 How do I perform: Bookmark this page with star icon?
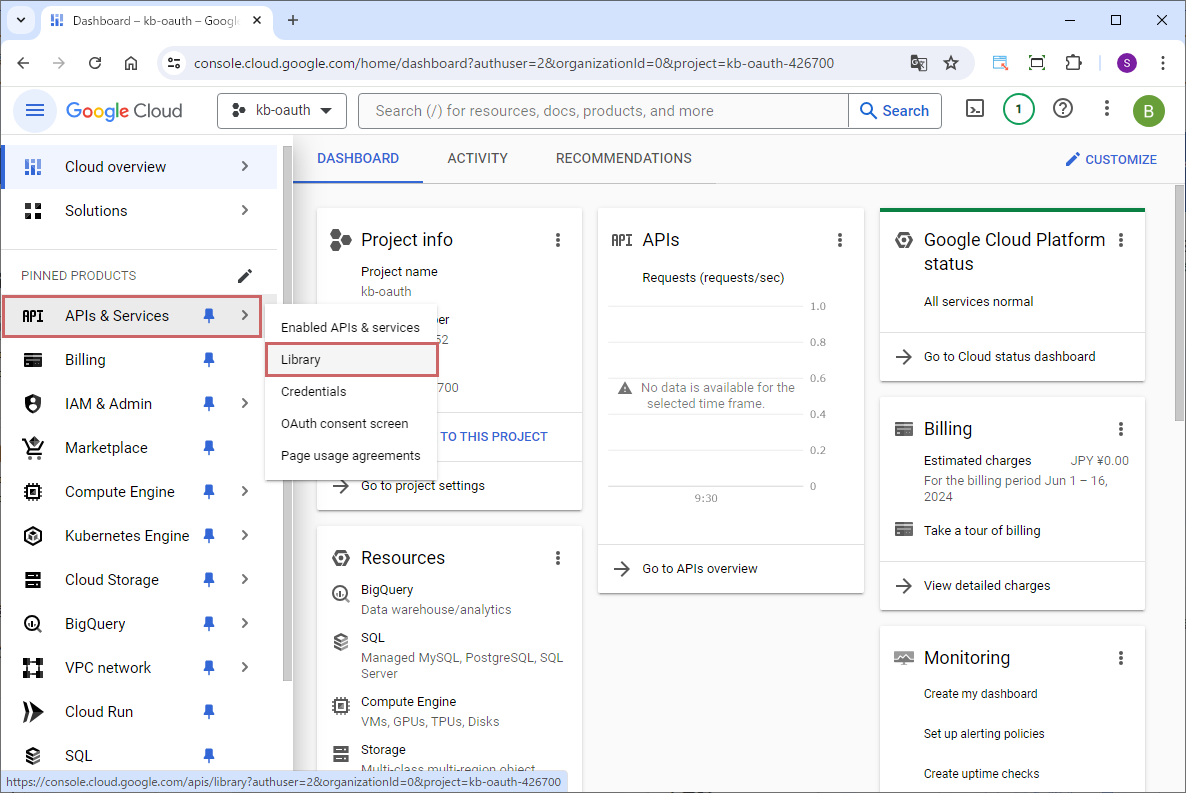point(951,63)
